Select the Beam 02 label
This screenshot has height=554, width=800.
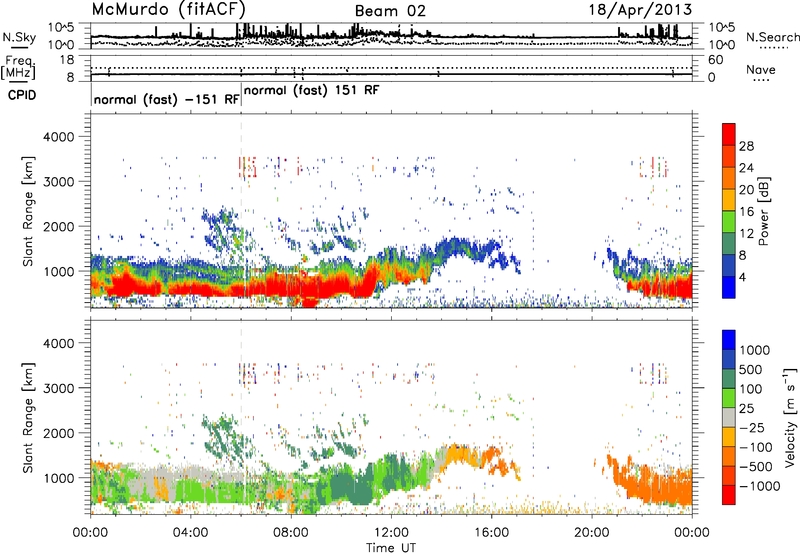tap(390, 11)
